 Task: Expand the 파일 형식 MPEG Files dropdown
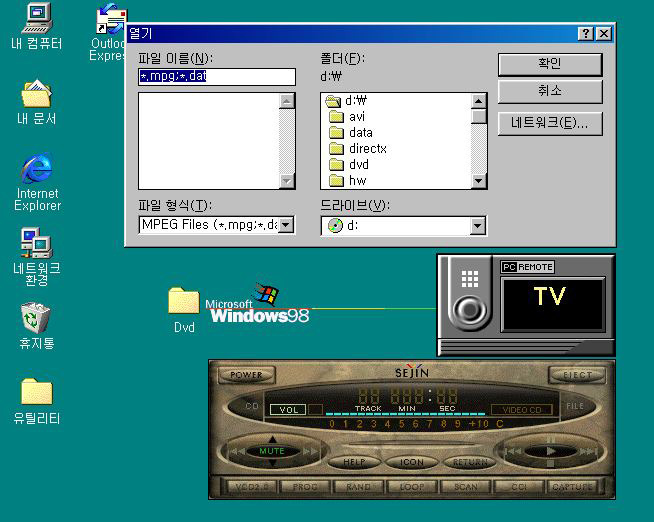click(286, 225)
